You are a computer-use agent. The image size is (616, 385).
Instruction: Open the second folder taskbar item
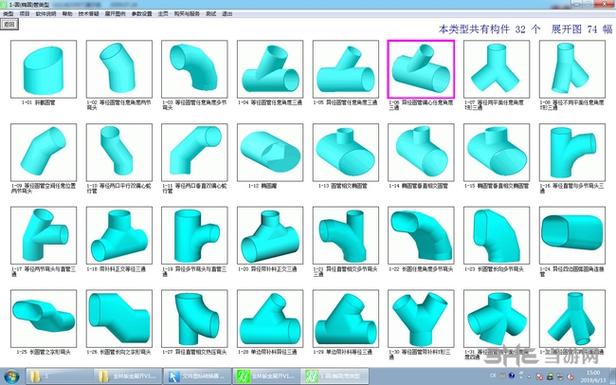coord(128,376)
